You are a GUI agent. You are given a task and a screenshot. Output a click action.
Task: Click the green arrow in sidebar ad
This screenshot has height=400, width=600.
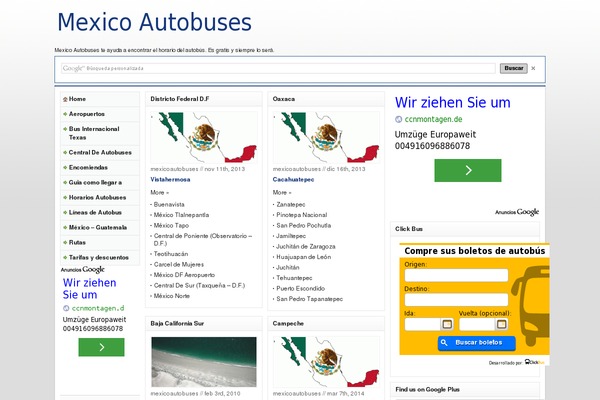[x=101, y=347]
